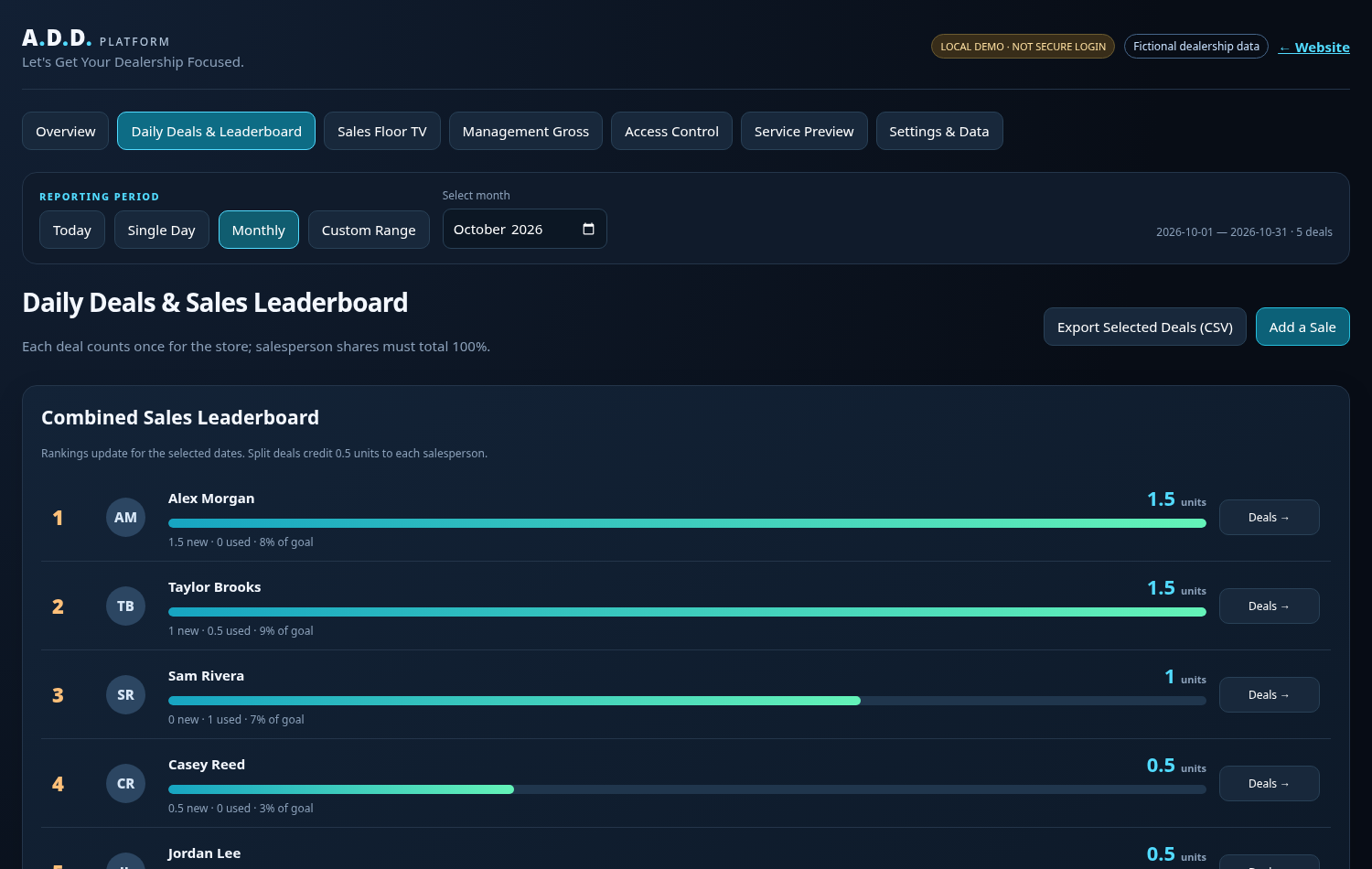The height and width of the screenshot is (869, 1372).
Task: Click the Alex Morgan name
Action: [211, 499]
